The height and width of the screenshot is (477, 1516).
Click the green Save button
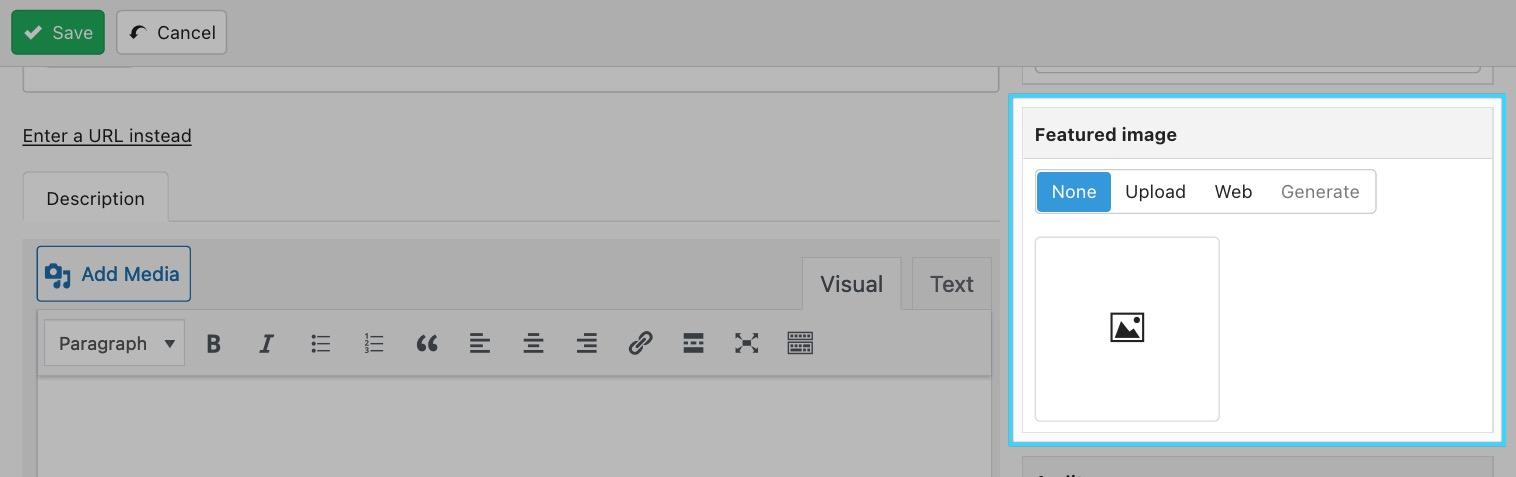coord(59,33)
